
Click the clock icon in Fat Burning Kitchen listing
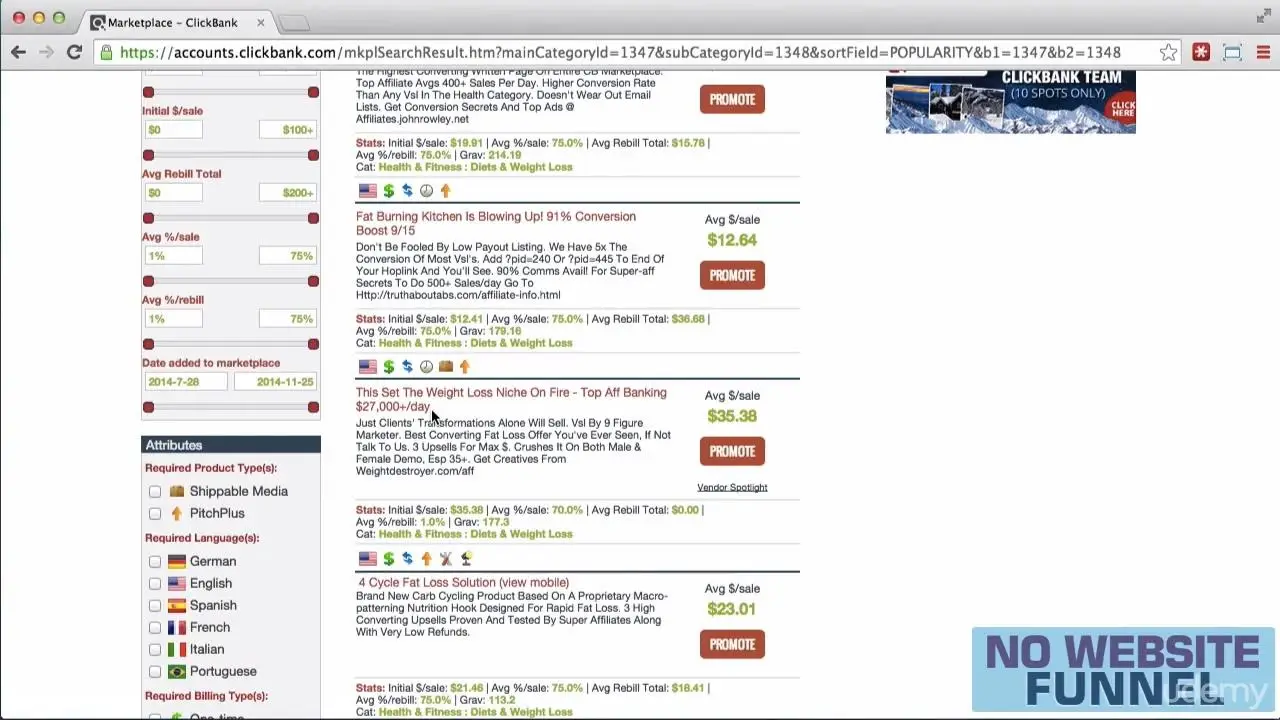coord(426,367)
